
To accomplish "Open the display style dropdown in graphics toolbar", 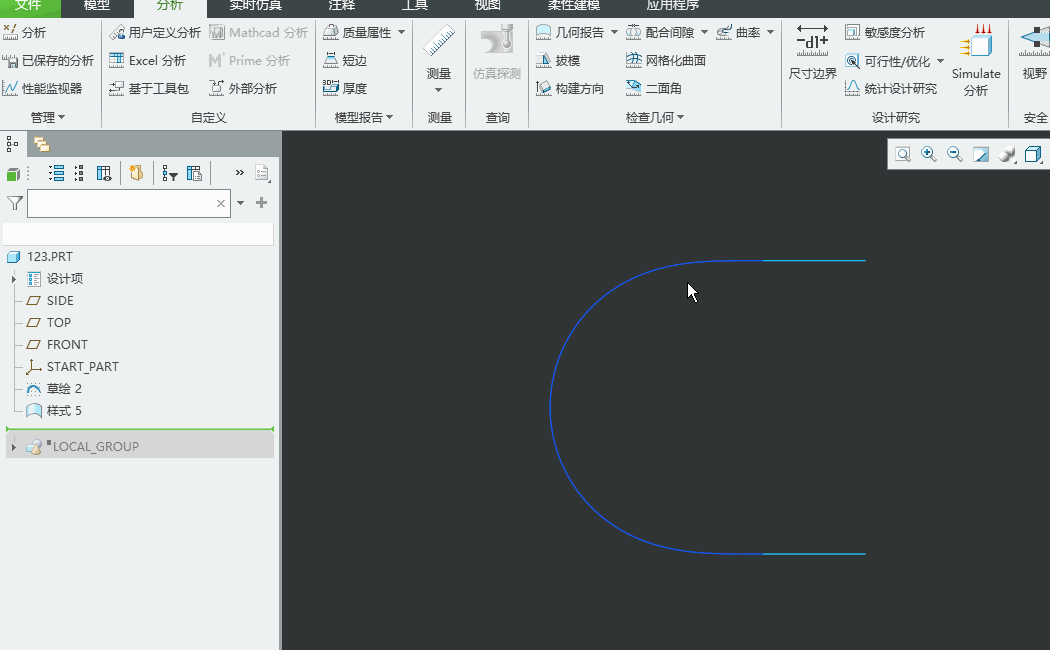I will tap(1007, 155).
